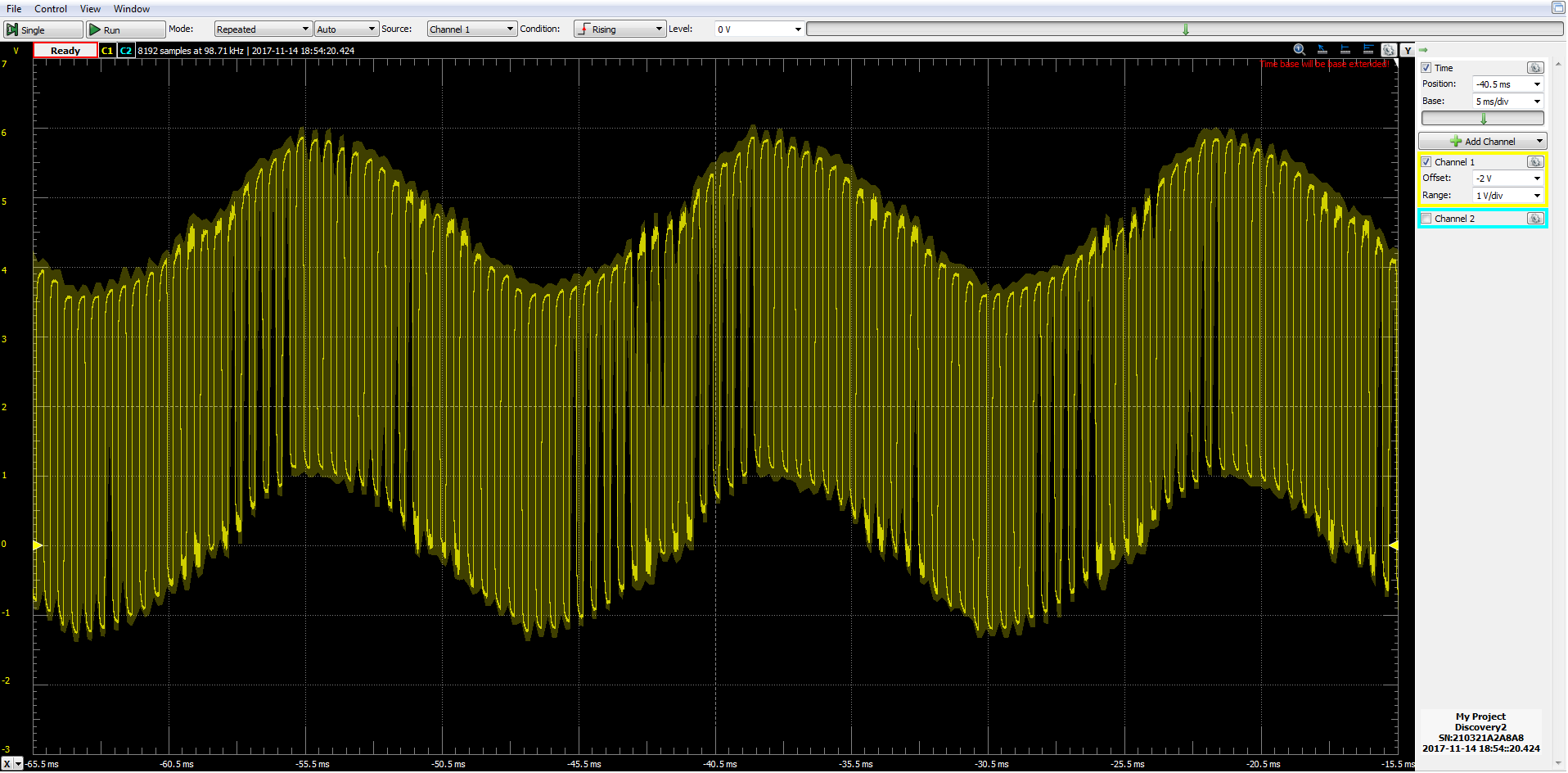This screenshot has width=1568, height=773.
Task: Click the red time base extended warning
Action: pyautogui.click(x=1324, y=64)
